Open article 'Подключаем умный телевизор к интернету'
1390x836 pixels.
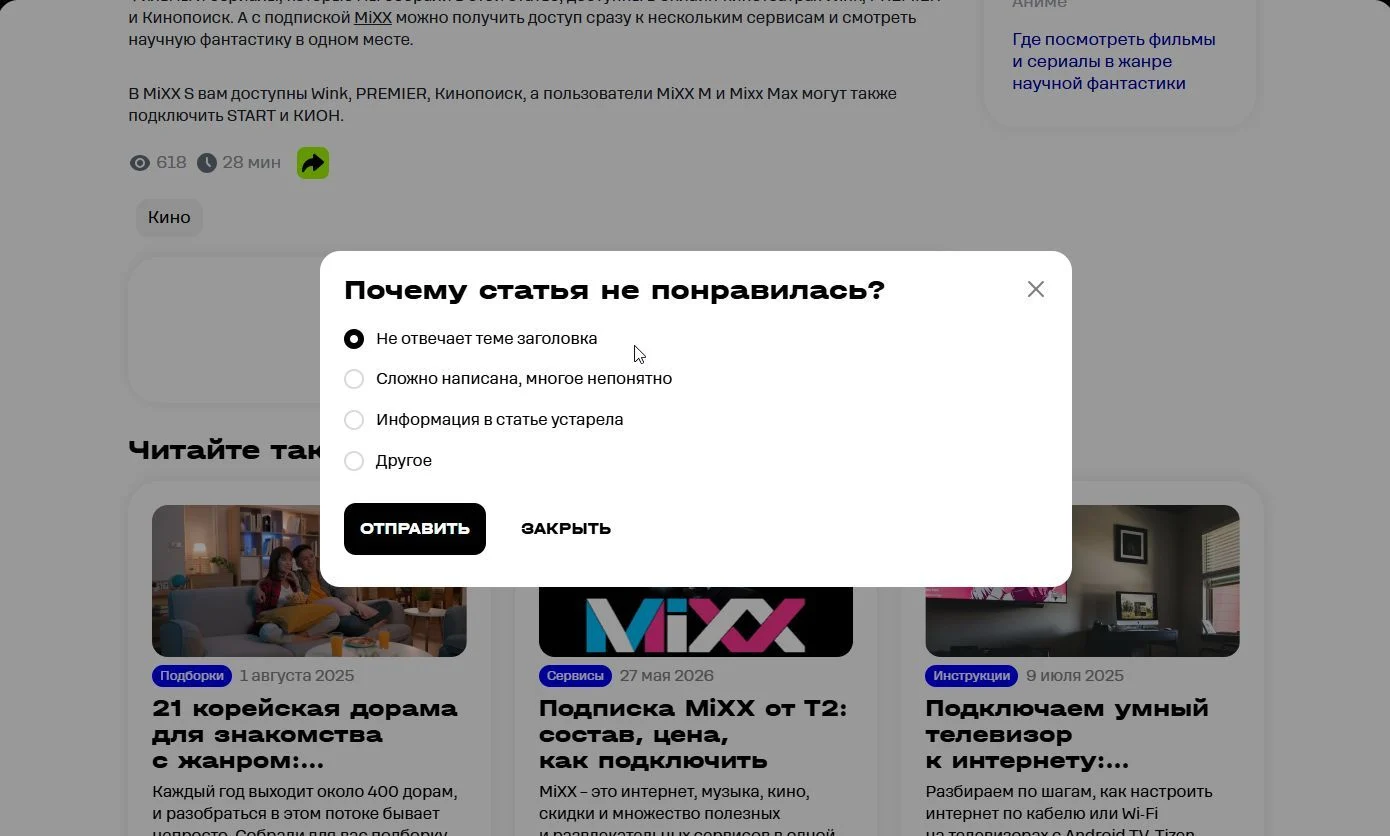click(x=1067, y=735)
